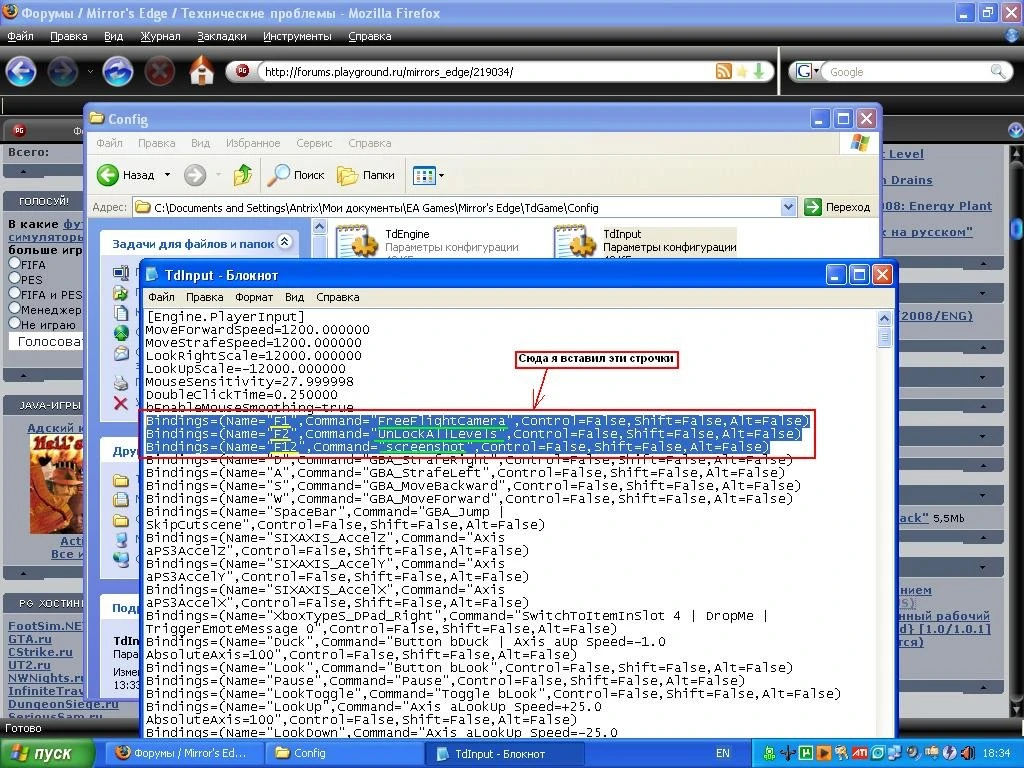Click Explorer file list scroll up arrow
This screenshot has height=768, width=1024.
click(319, 227)
